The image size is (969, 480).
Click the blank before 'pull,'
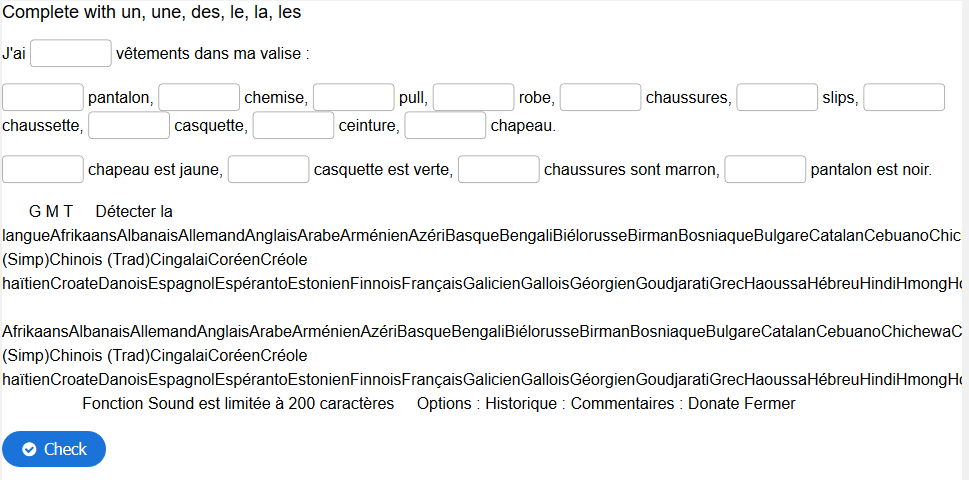click(353, 97)
